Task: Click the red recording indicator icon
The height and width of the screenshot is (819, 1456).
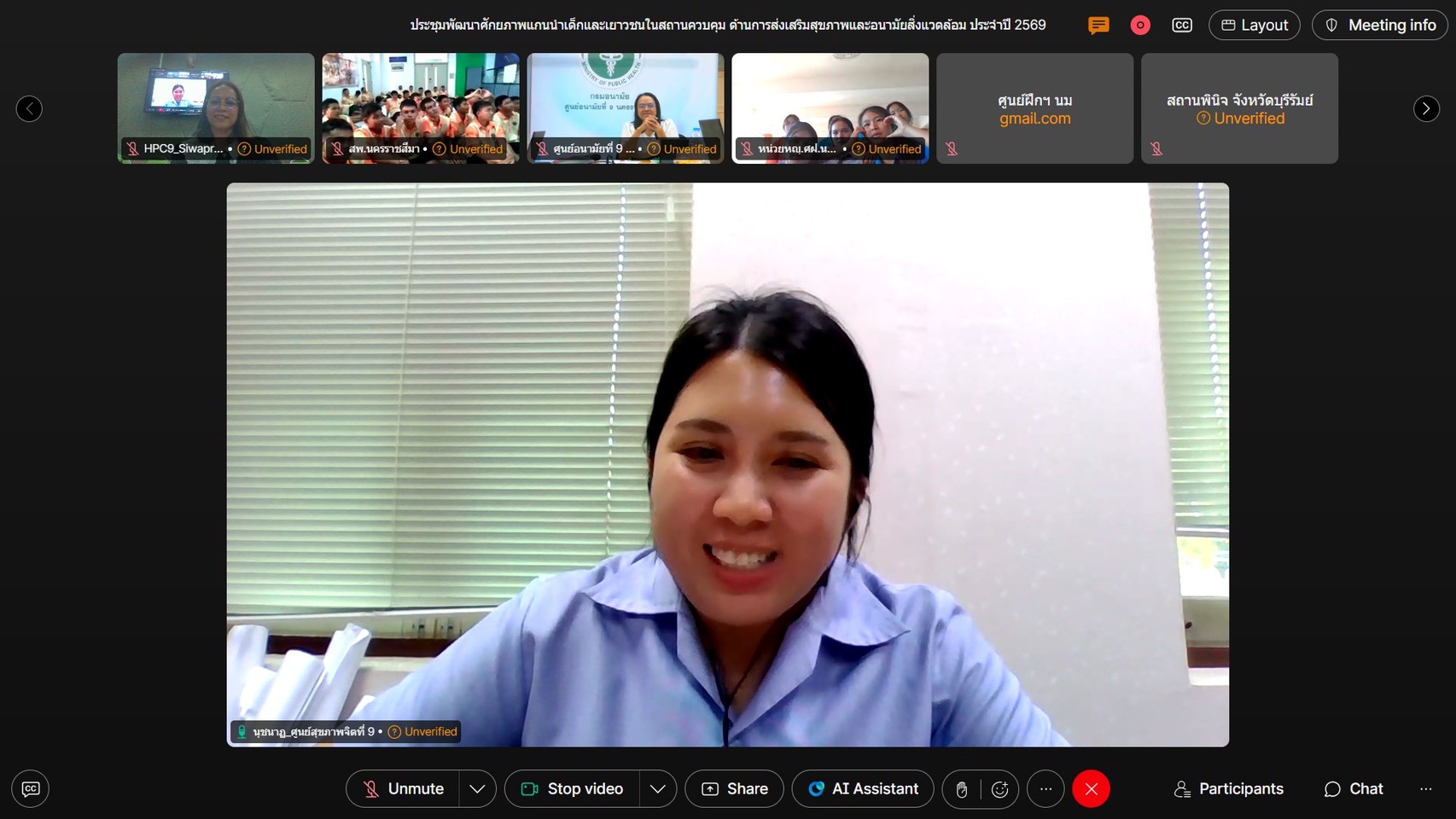Action: pos(1140,26)
